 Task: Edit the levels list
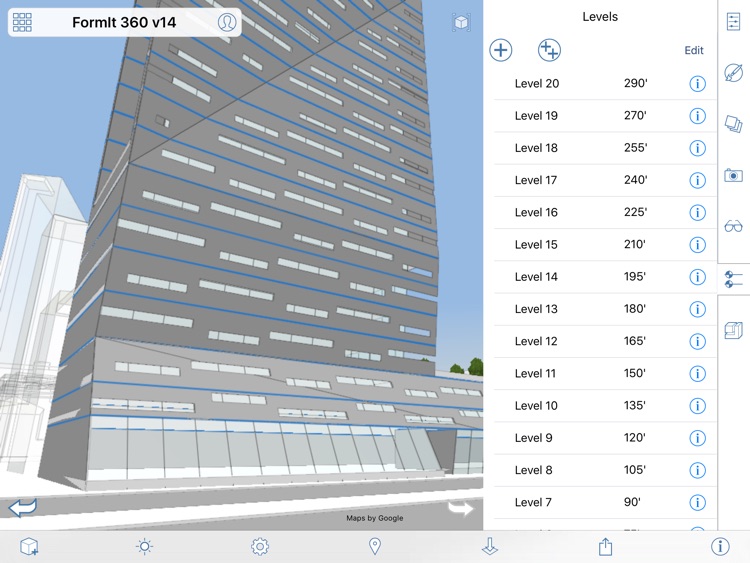(x=694, y=50)
